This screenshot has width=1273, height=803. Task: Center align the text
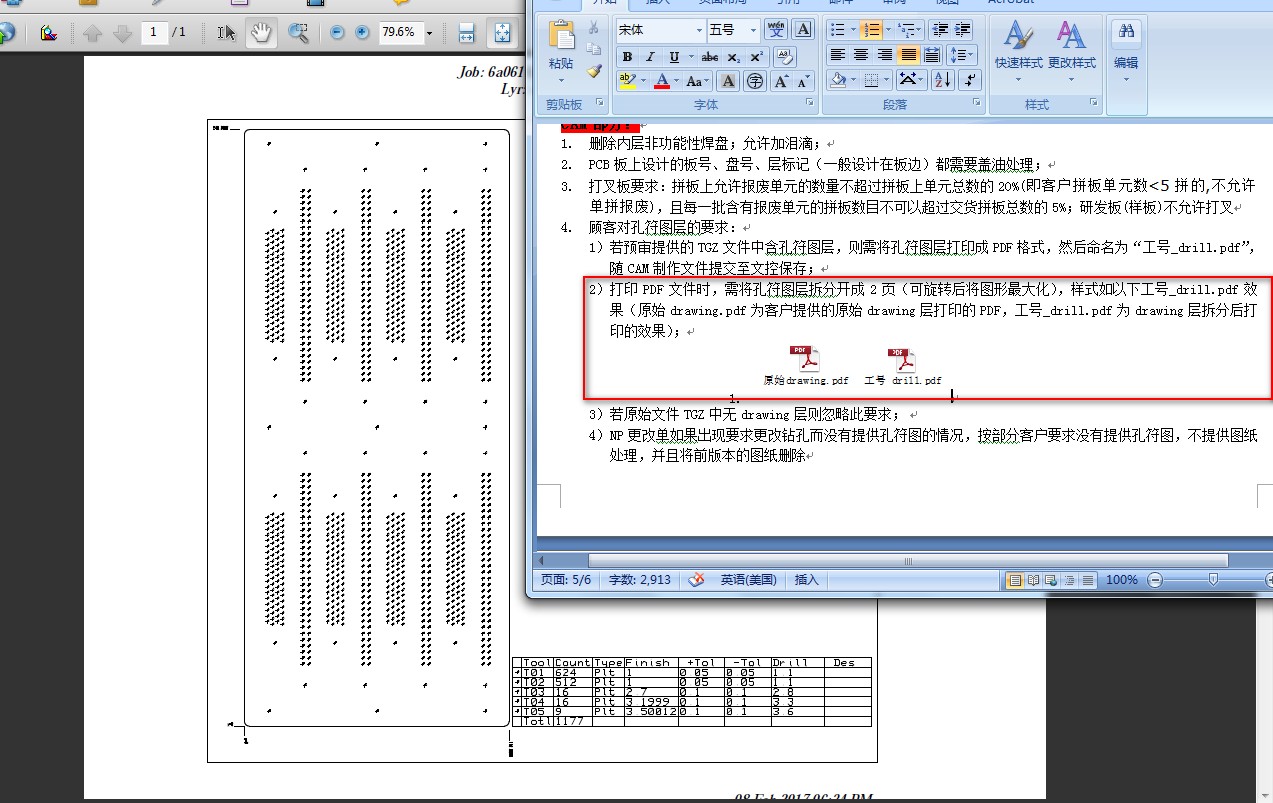(861, 55)
